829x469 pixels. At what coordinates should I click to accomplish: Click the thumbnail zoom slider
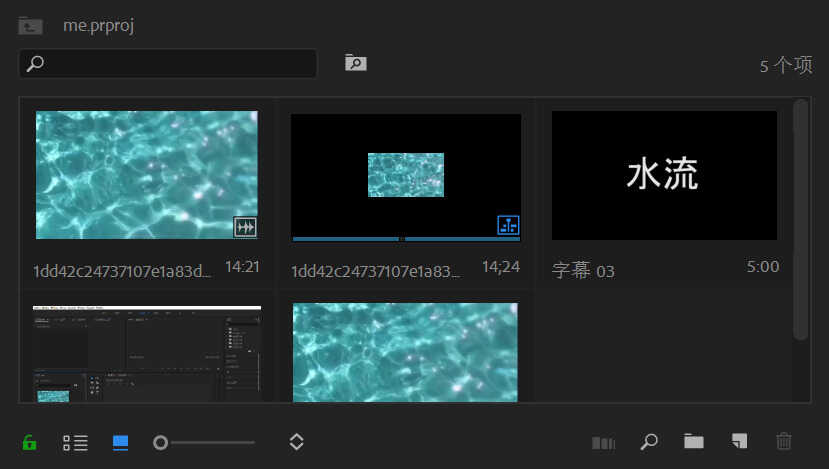pyautogui.click(x=204, y=443)
